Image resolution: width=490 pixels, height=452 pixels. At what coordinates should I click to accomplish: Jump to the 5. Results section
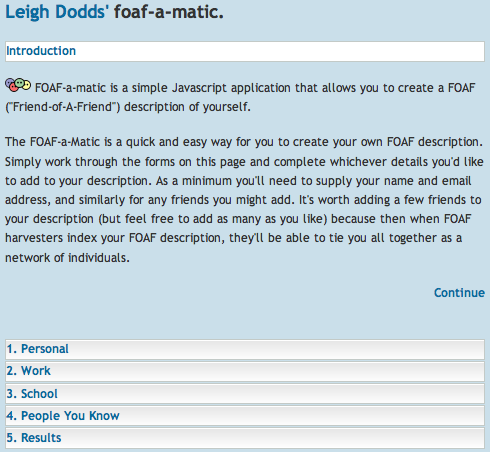(x=245, y=438)
